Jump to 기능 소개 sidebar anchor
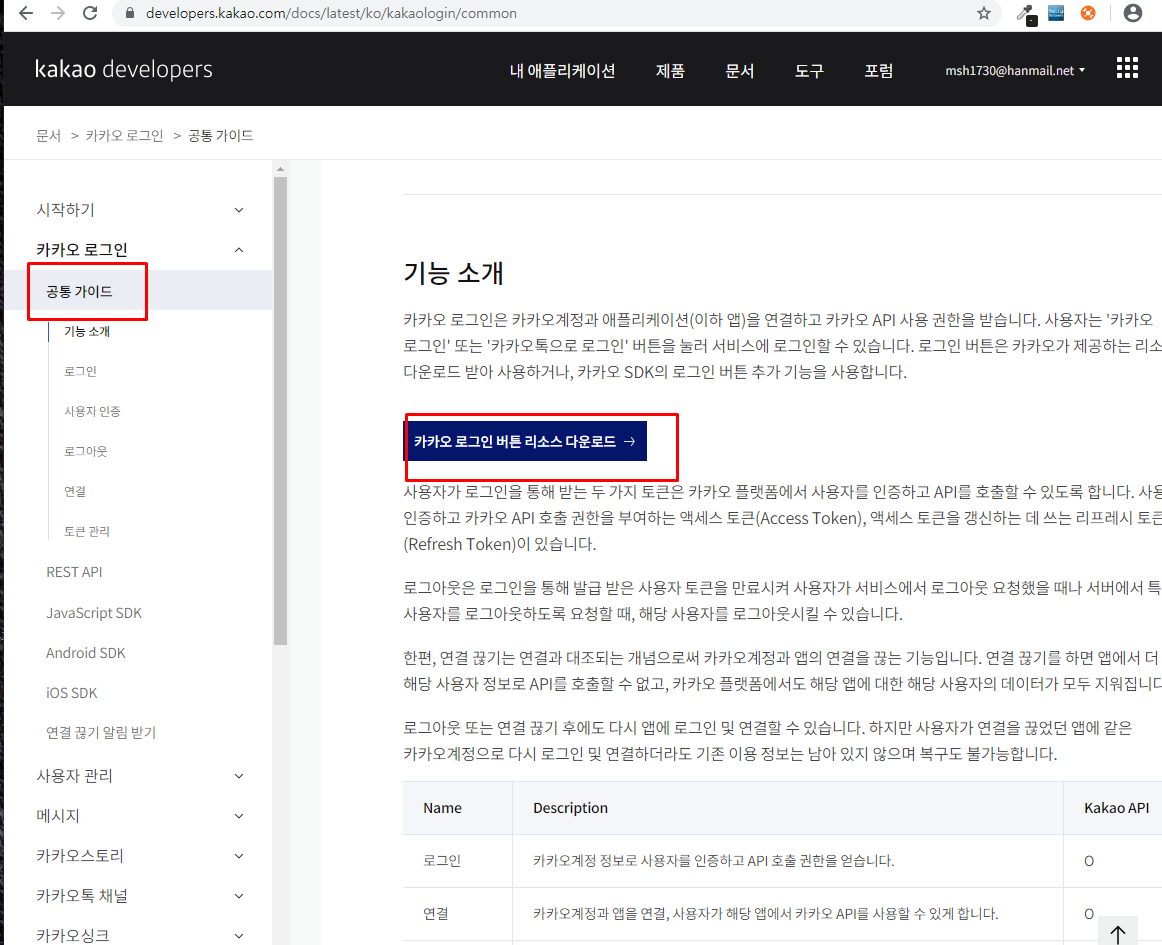 pos(87,331)
